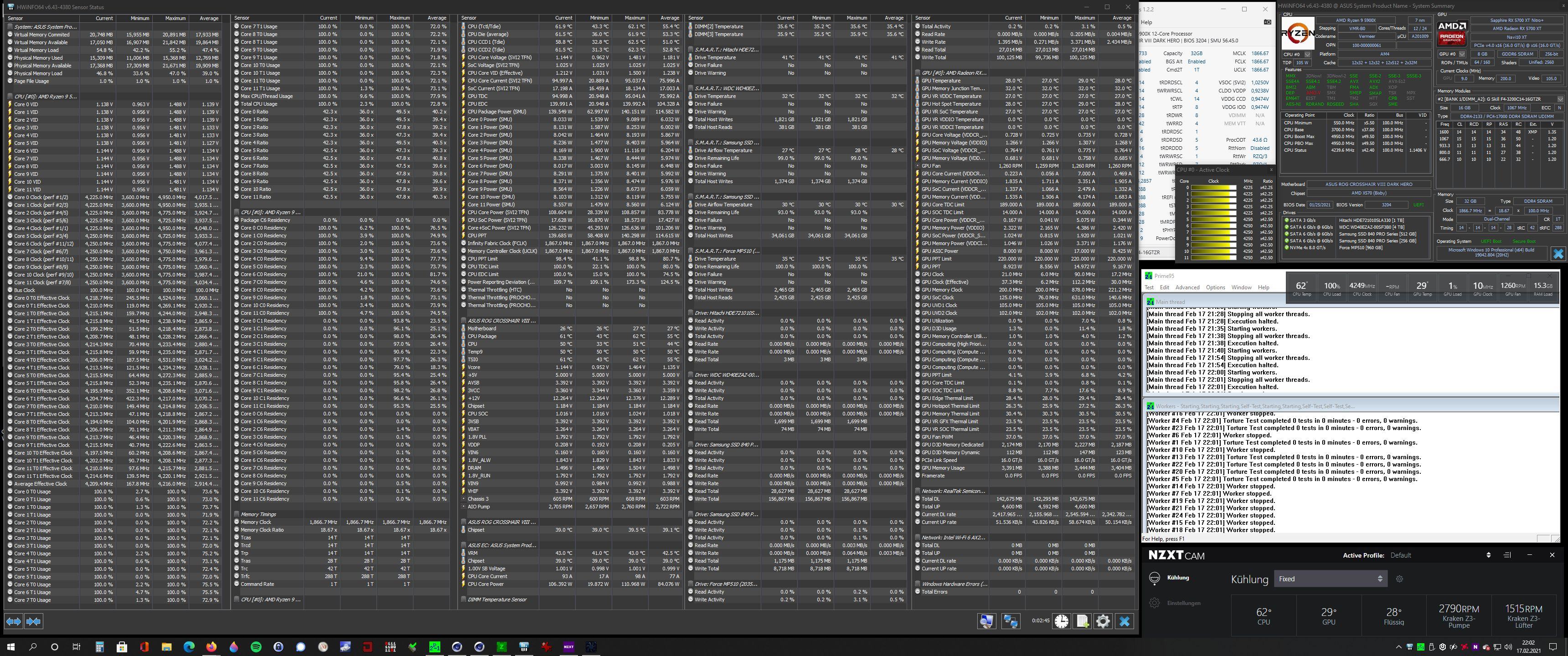Open HWiNFO summary window magnifier icon
The width and height of the screenshot is (1568, 656).
click(x=987, y=621)
